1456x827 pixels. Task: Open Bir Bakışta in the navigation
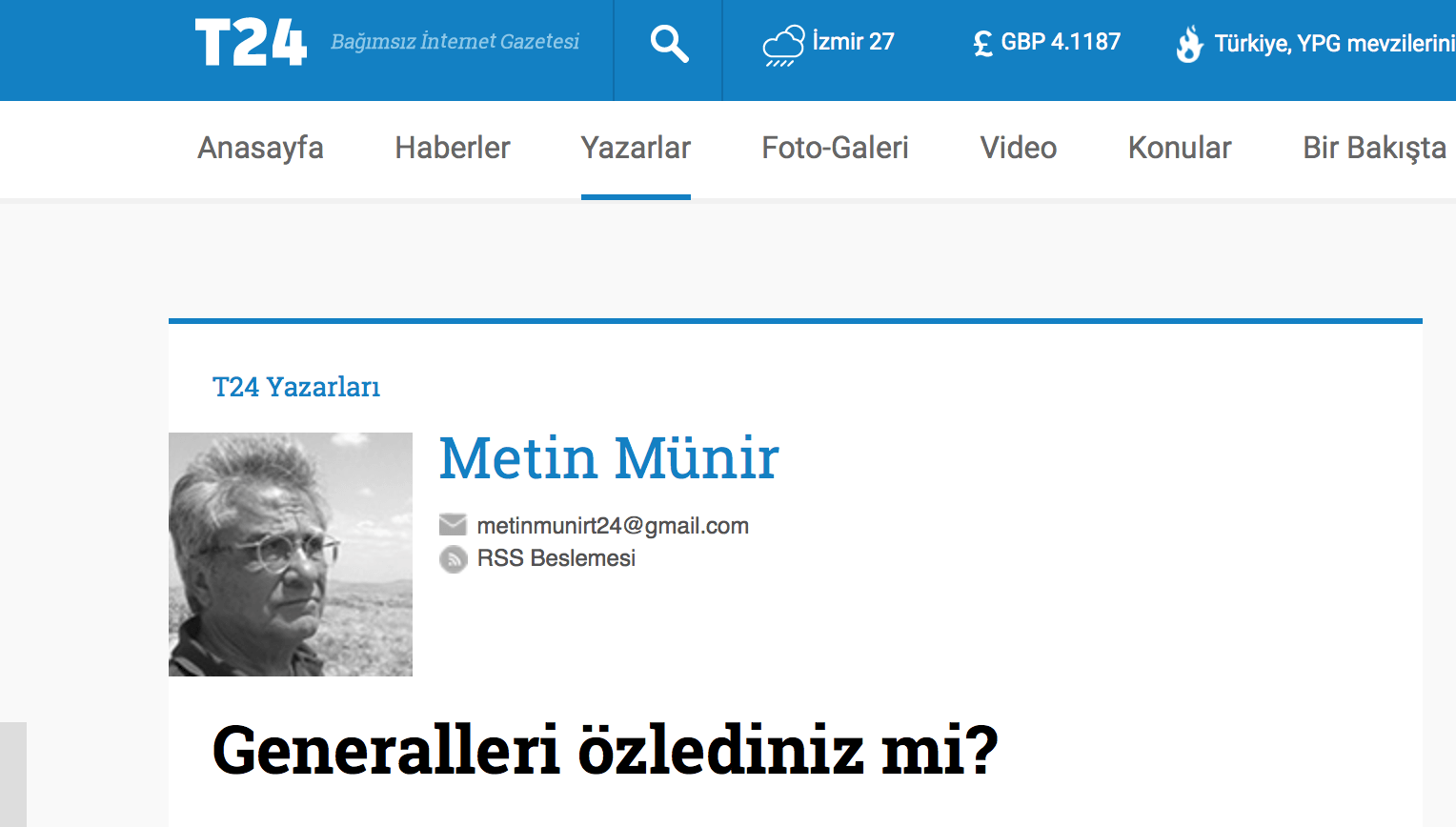click(x=1373, y=148)
